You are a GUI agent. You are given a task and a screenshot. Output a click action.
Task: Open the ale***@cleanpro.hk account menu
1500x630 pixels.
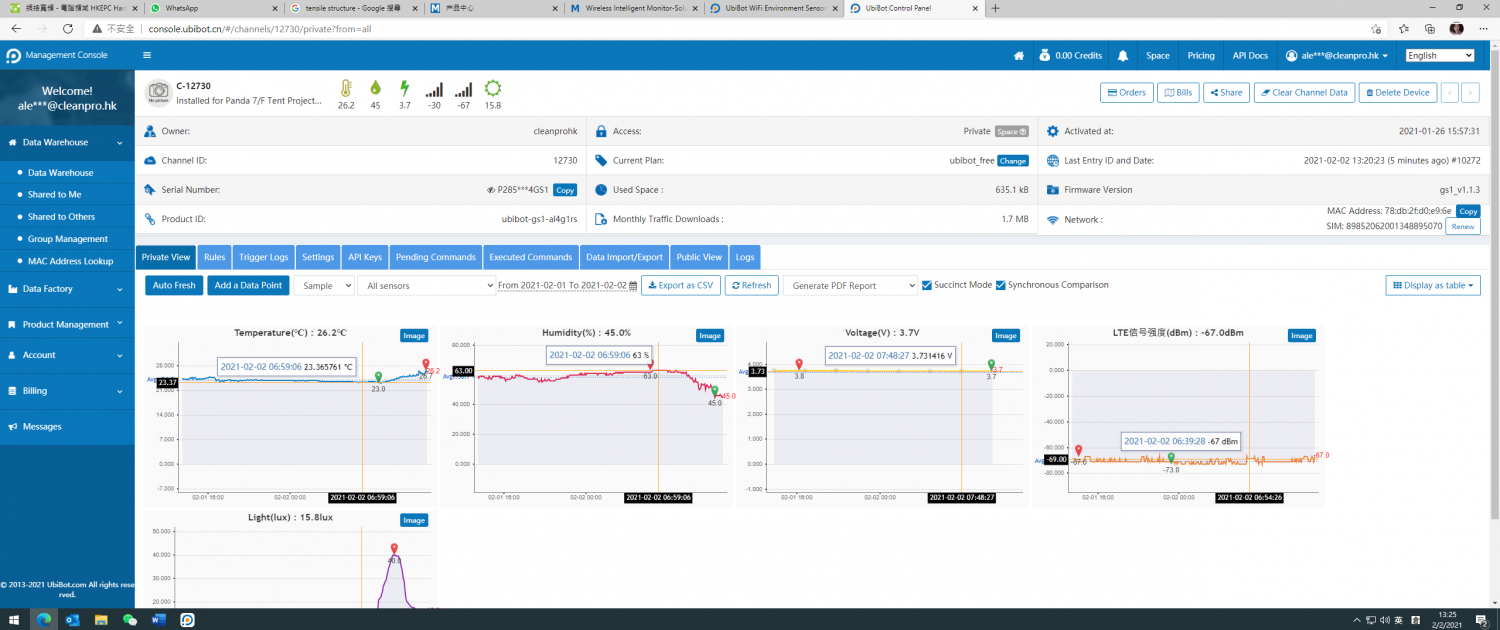click(x=1337, y=56)
